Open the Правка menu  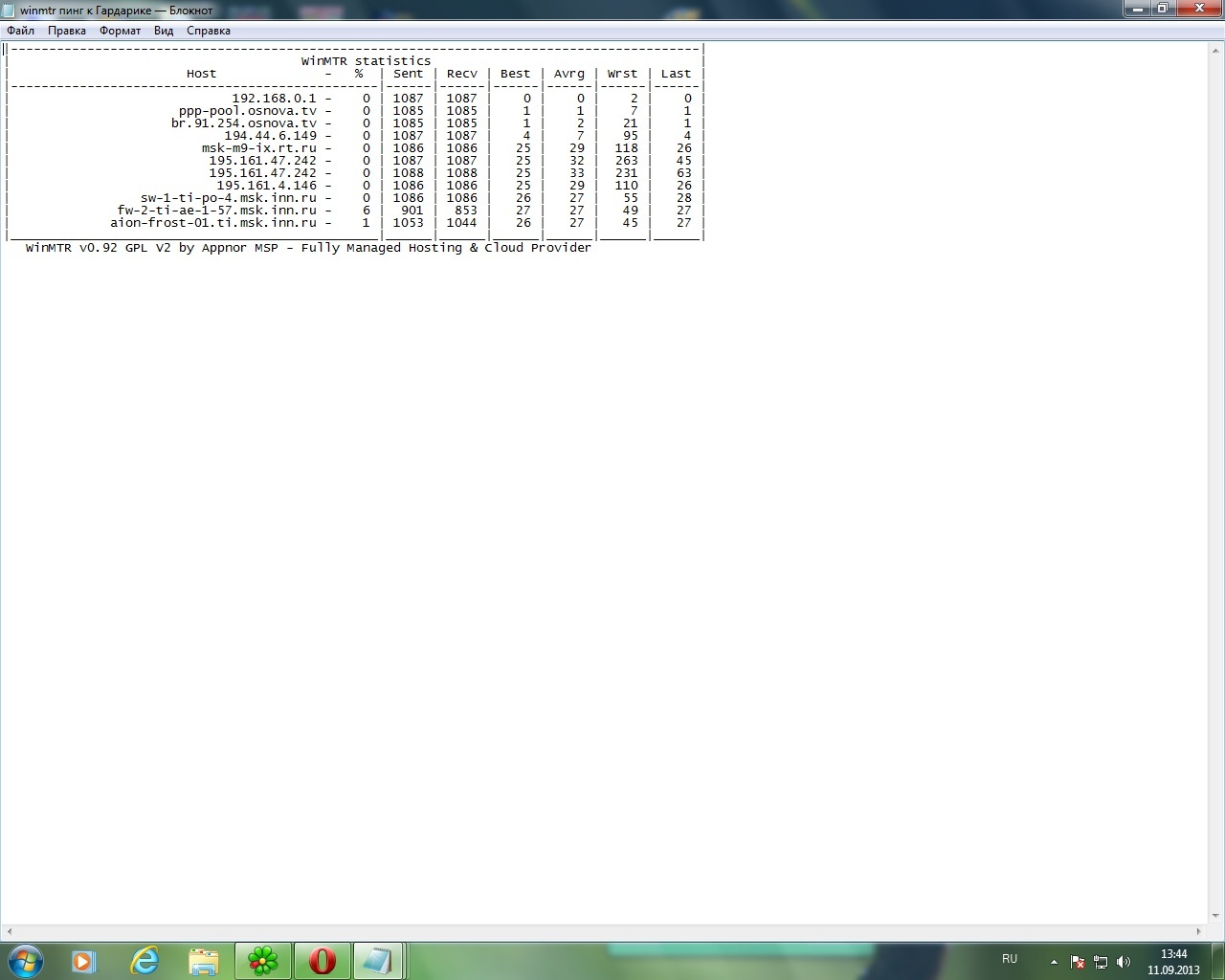67,31
